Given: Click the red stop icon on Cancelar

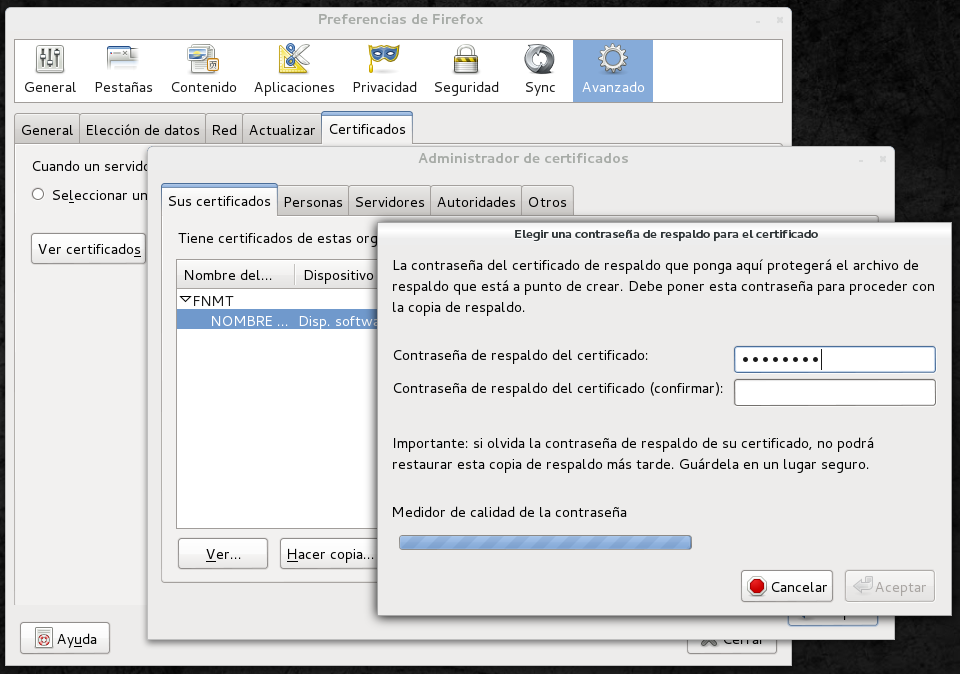Looking at the screenshot, I should 757,586.
